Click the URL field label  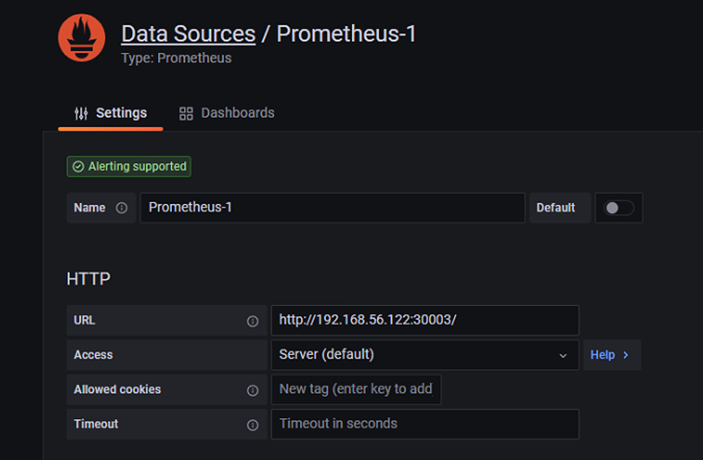click(84, 320)
